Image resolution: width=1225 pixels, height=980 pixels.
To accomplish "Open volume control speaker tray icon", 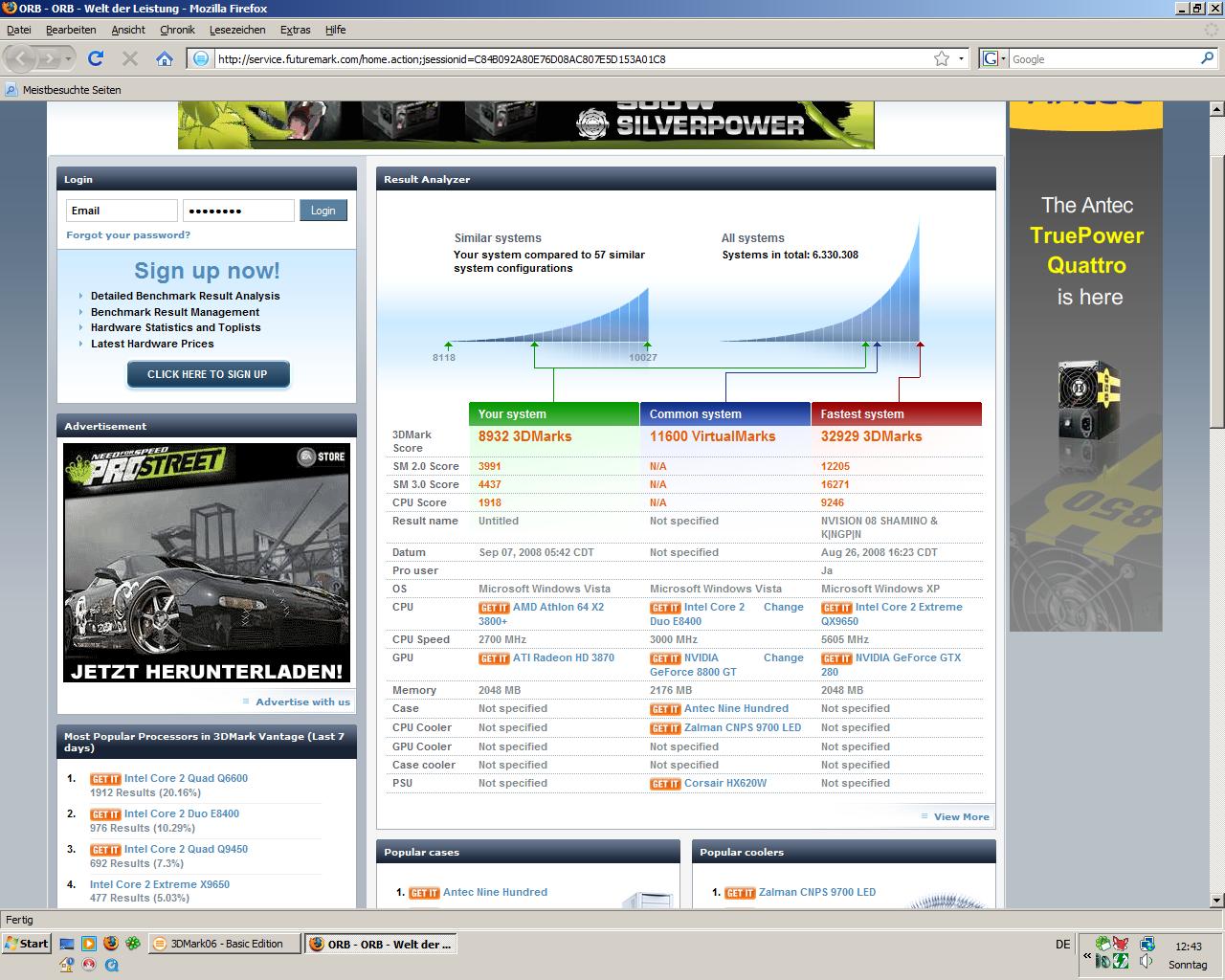I will (1147, 961).
